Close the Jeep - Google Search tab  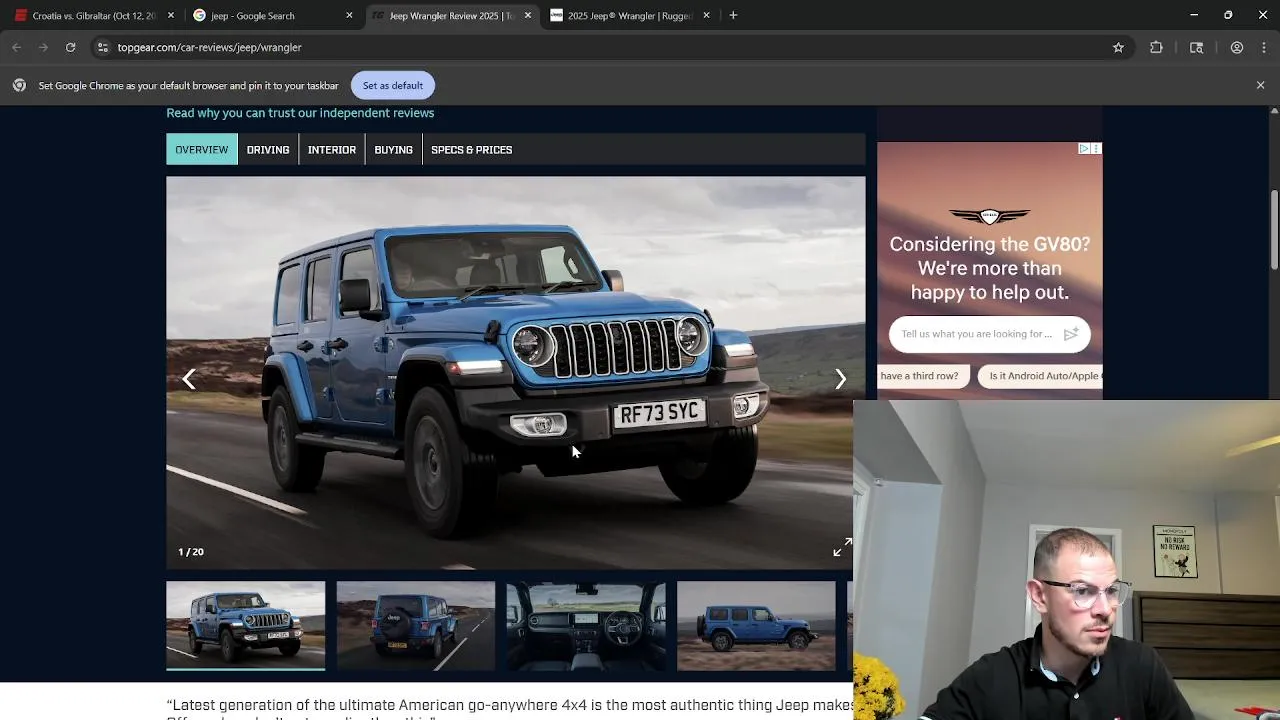point(349,15)
